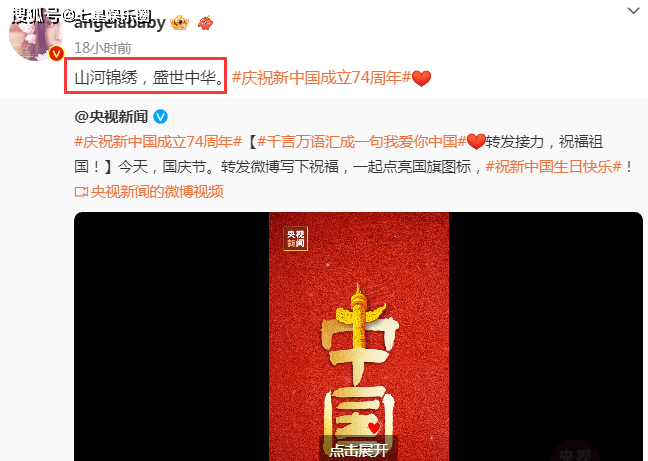This screenshot has height=461, width=648.
Task: Open hashtag #千言万语汇成一句我爱你中国#
Action: click(362, 142)
